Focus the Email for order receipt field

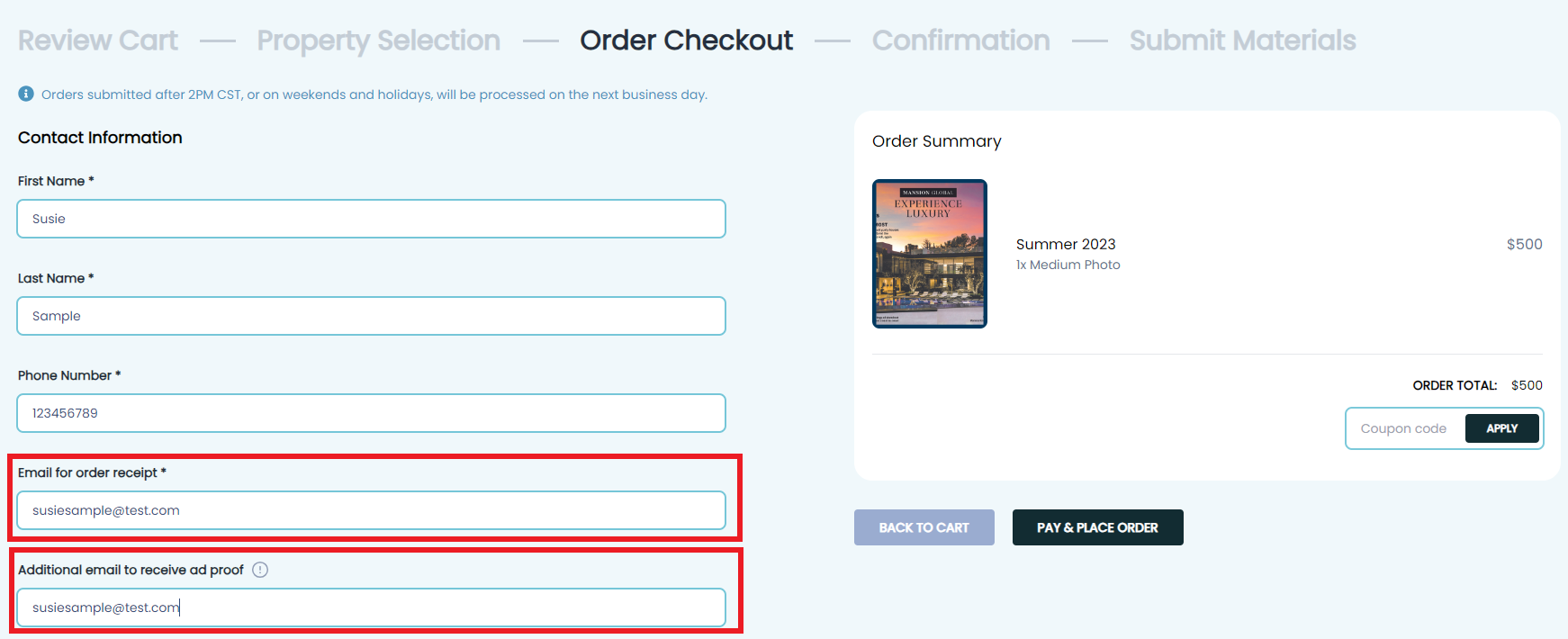[371, 510]
